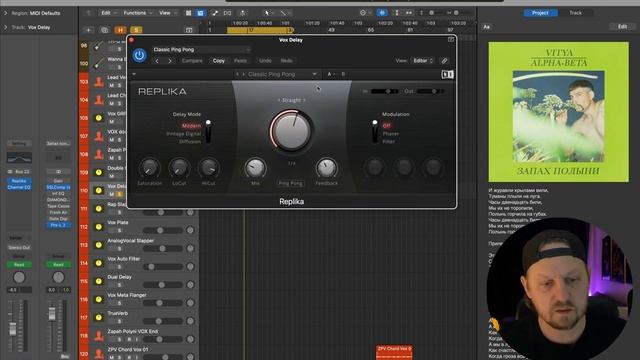Open the View menu in tracks area
This screenshot has height=360, width=640.
(x=167, y=13)
